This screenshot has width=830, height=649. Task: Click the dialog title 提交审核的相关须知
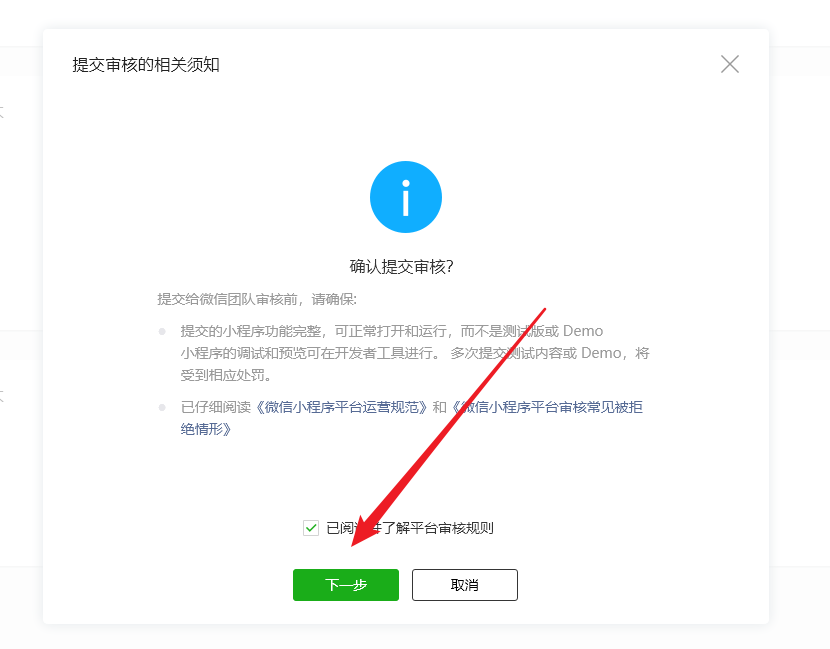point(146,65)
